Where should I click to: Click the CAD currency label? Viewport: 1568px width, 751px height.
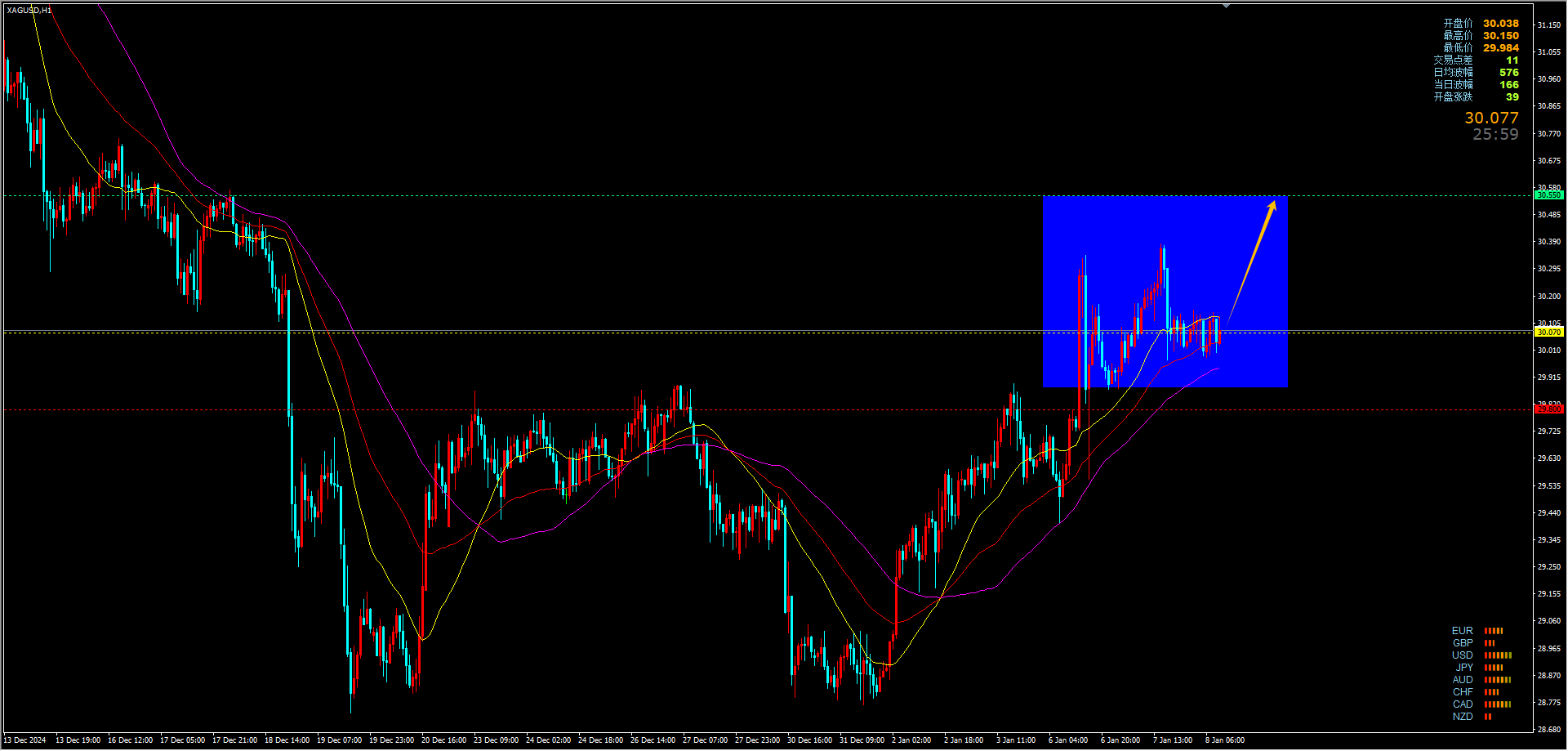(1462, 704)
